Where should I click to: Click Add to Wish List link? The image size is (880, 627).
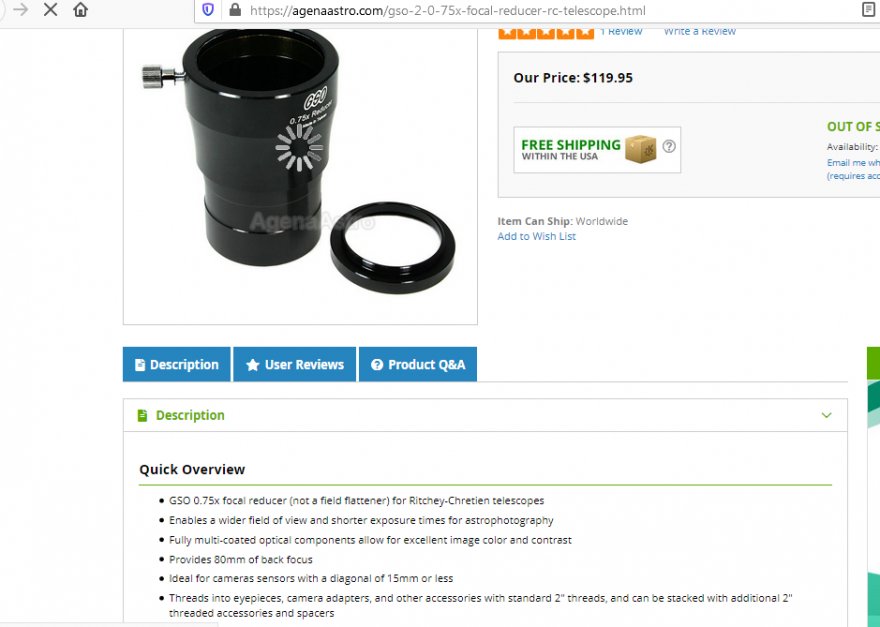click(537, 236)
